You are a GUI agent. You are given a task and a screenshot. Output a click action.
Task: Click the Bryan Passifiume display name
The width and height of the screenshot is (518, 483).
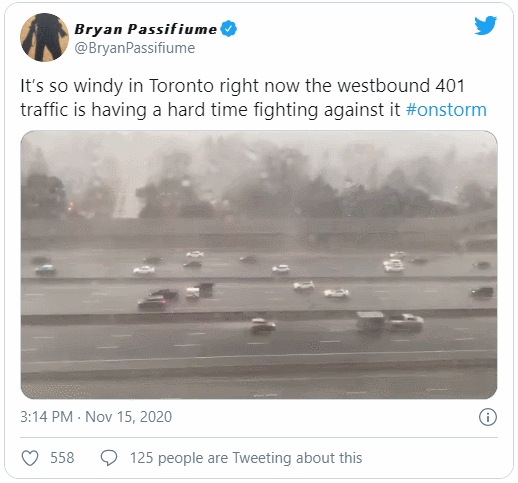click(x=146, y=29)
